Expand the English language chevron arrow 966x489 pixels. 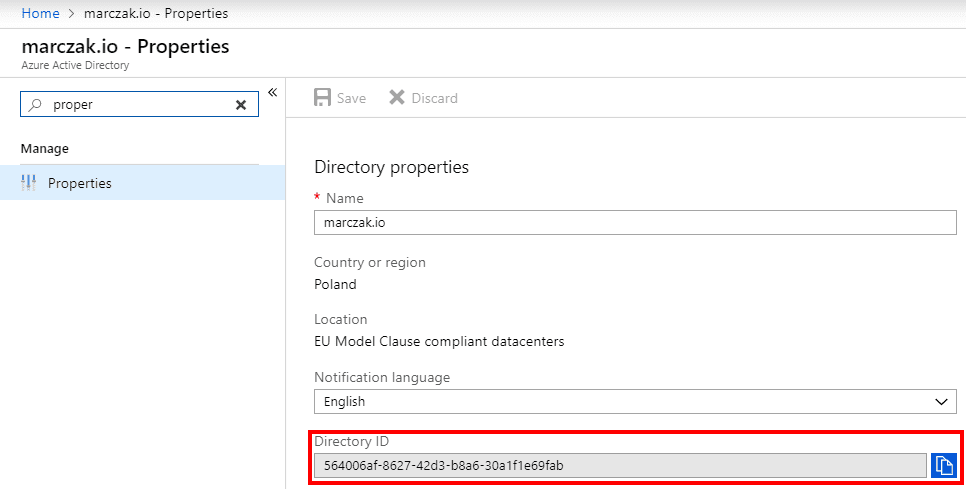[940, 401]
